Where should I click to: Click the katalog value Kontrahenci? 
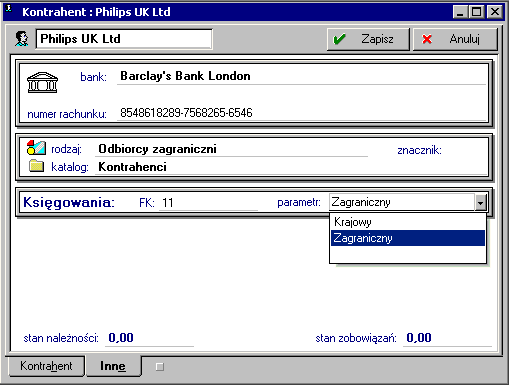coord(133,167)
